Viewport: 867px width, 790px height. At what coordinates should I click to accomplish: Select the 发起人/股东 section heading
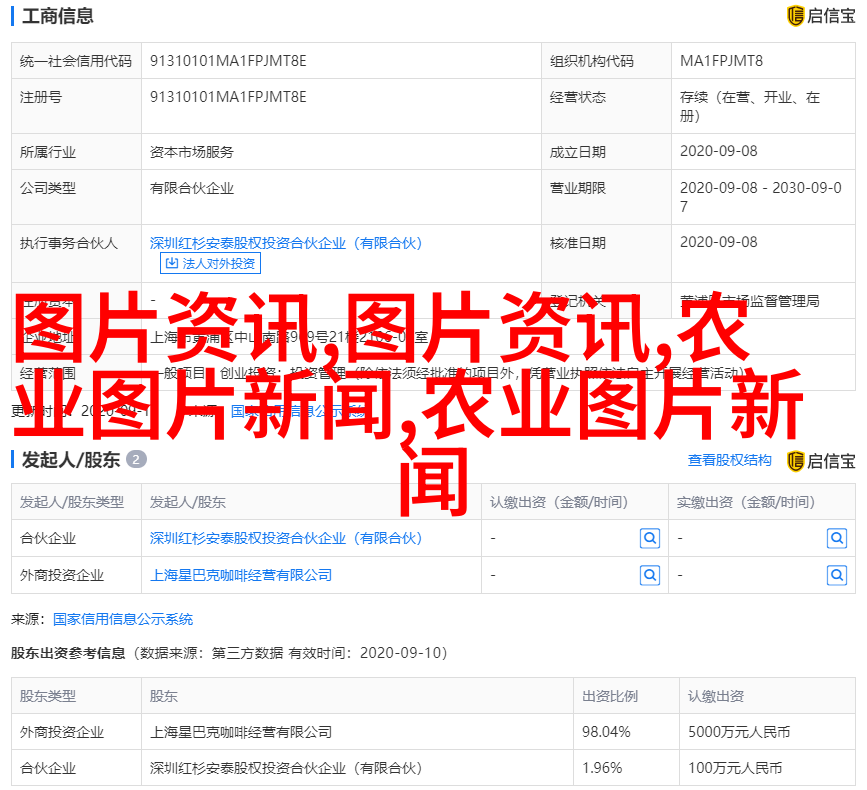click(x=71, y=460)
